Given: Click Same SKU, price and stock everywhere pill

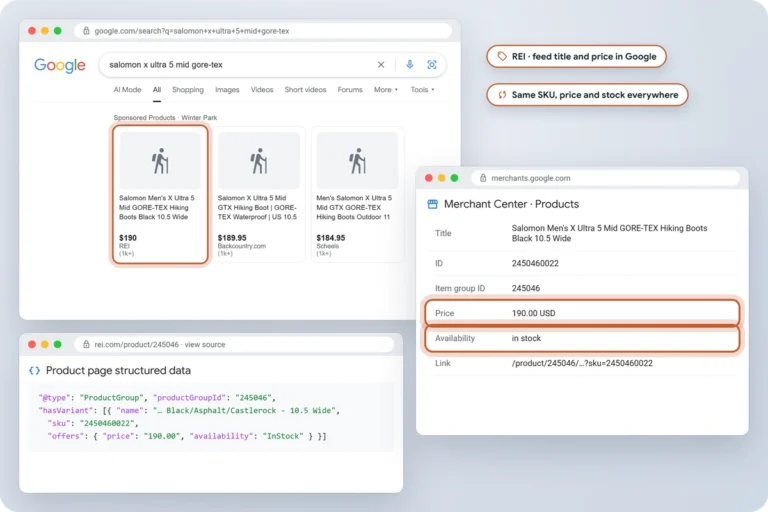Looking at the screenshot, I should coord(587,95).
